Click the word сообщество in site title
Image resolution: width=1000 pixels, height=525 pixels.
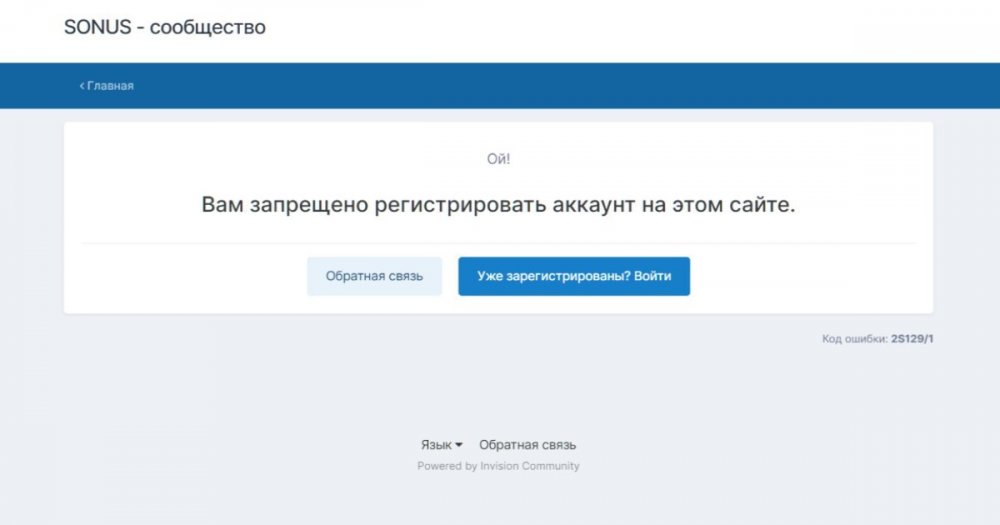[x=207, y=28]
